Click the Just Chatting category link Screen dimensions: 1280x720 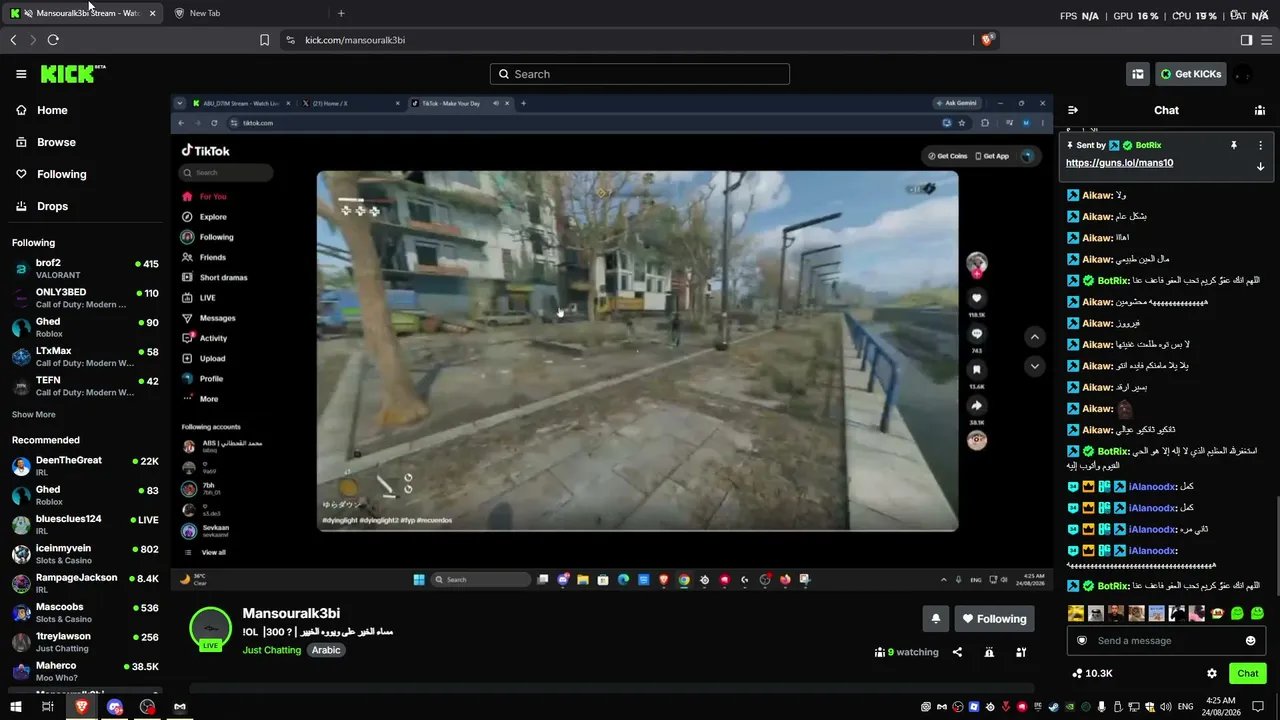(x=272, y=650)
